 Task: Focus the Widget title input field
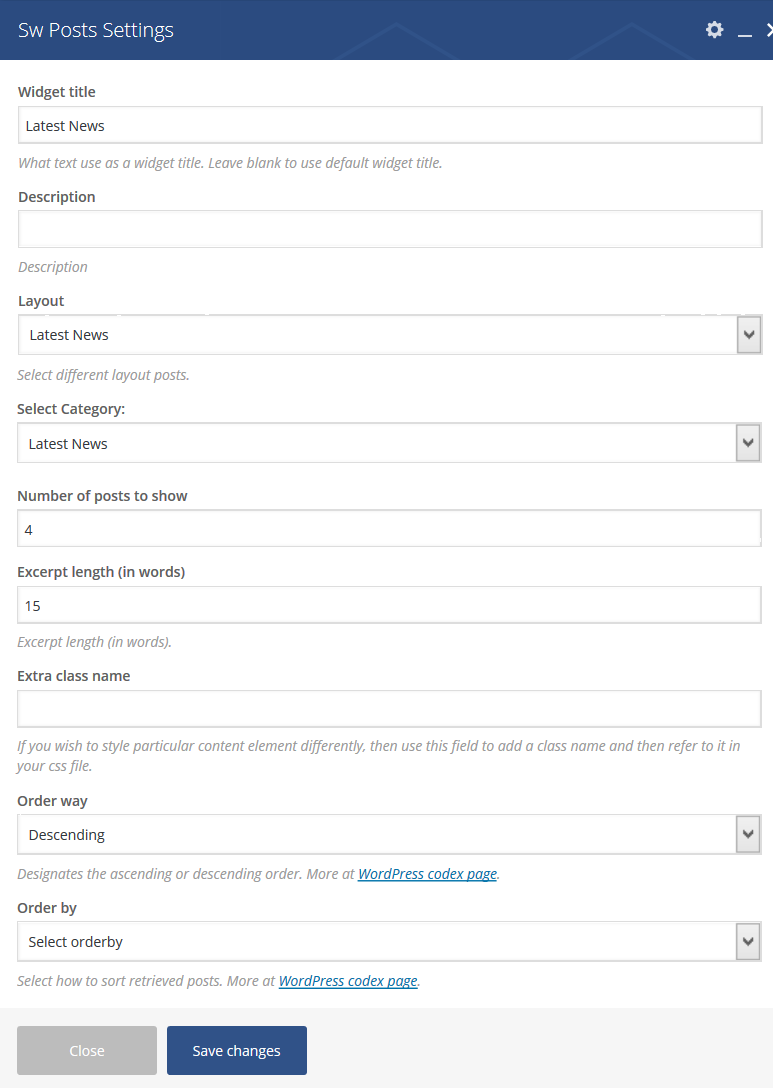point(389,126)
